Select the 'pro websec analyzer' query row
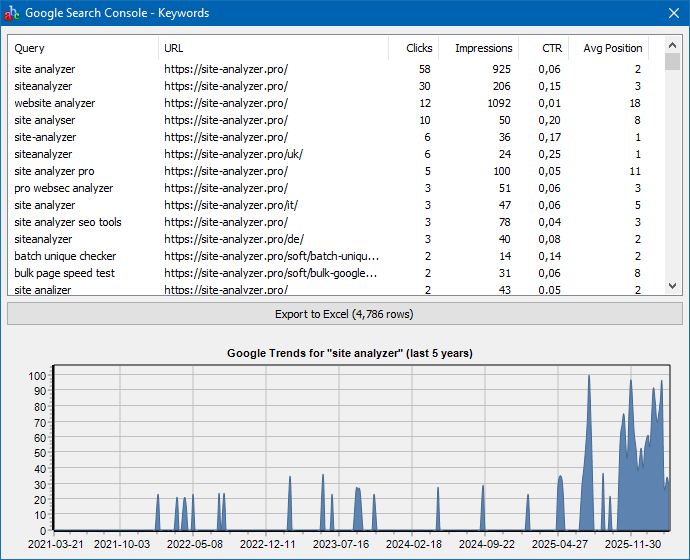 point(328,188)
